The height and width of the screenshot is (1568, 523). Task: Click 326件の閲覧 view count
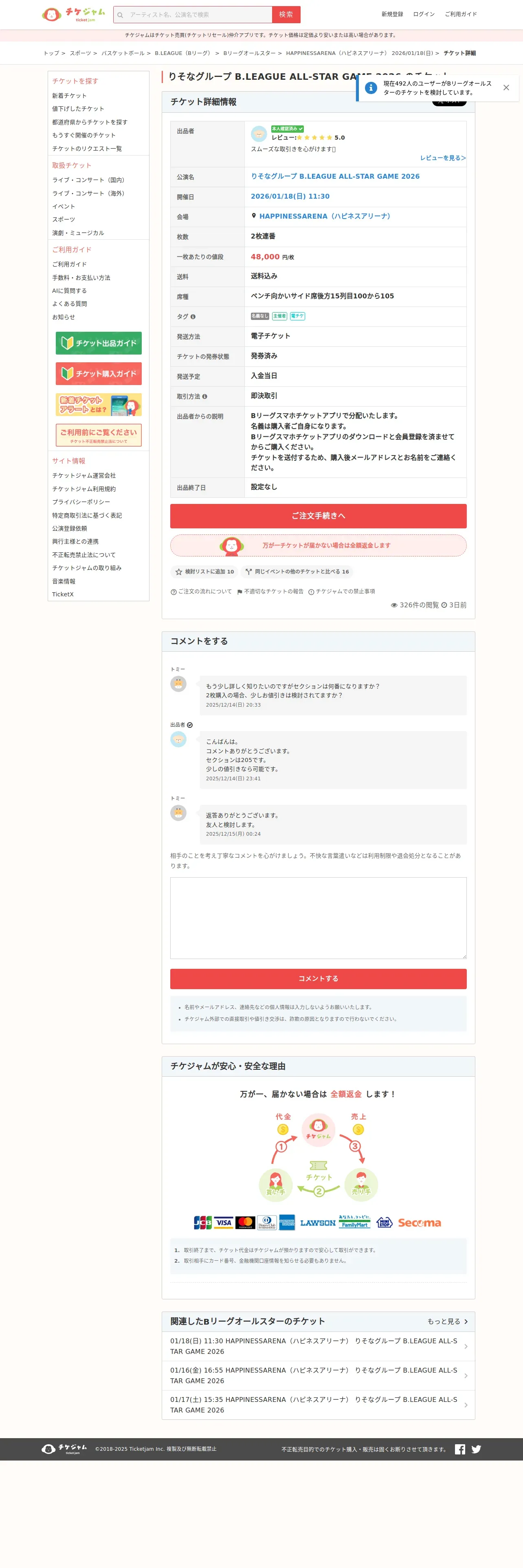(415, 605)
